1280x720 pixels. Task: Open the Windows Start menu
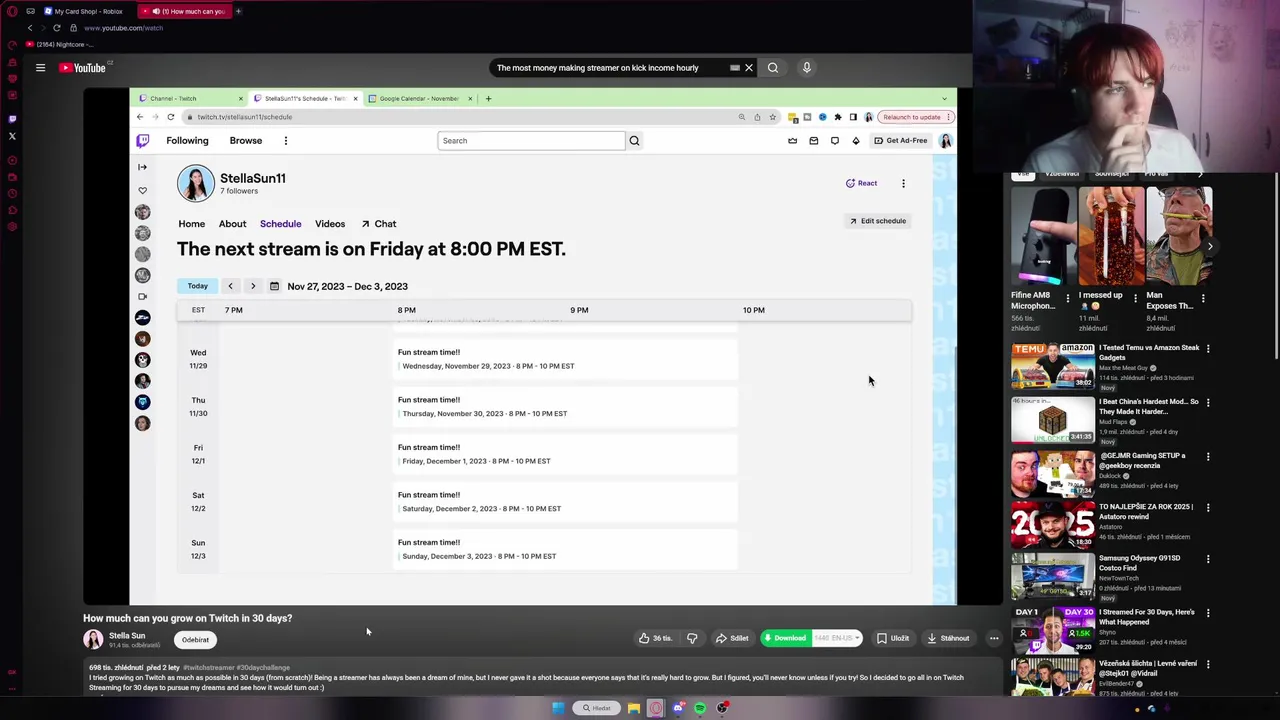click(x=558, y=708)
